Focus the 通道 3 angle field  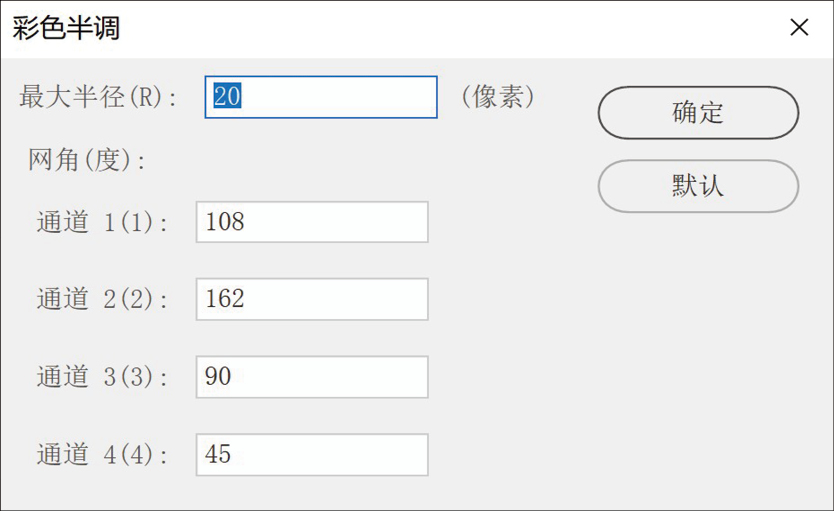pyautogui.click(x=312, y=377)
